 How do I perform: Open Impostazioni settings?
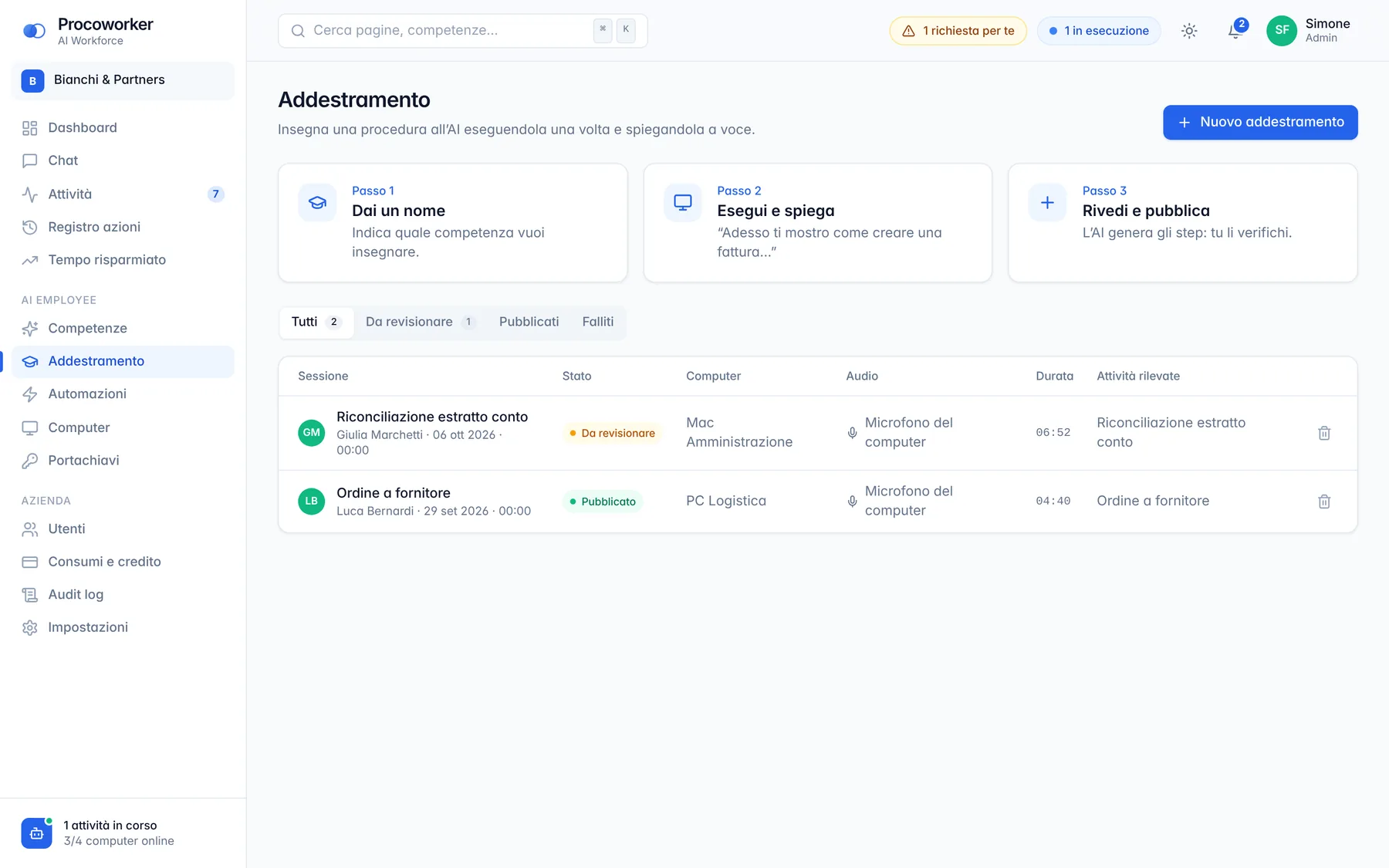click(x=123, y=627)
